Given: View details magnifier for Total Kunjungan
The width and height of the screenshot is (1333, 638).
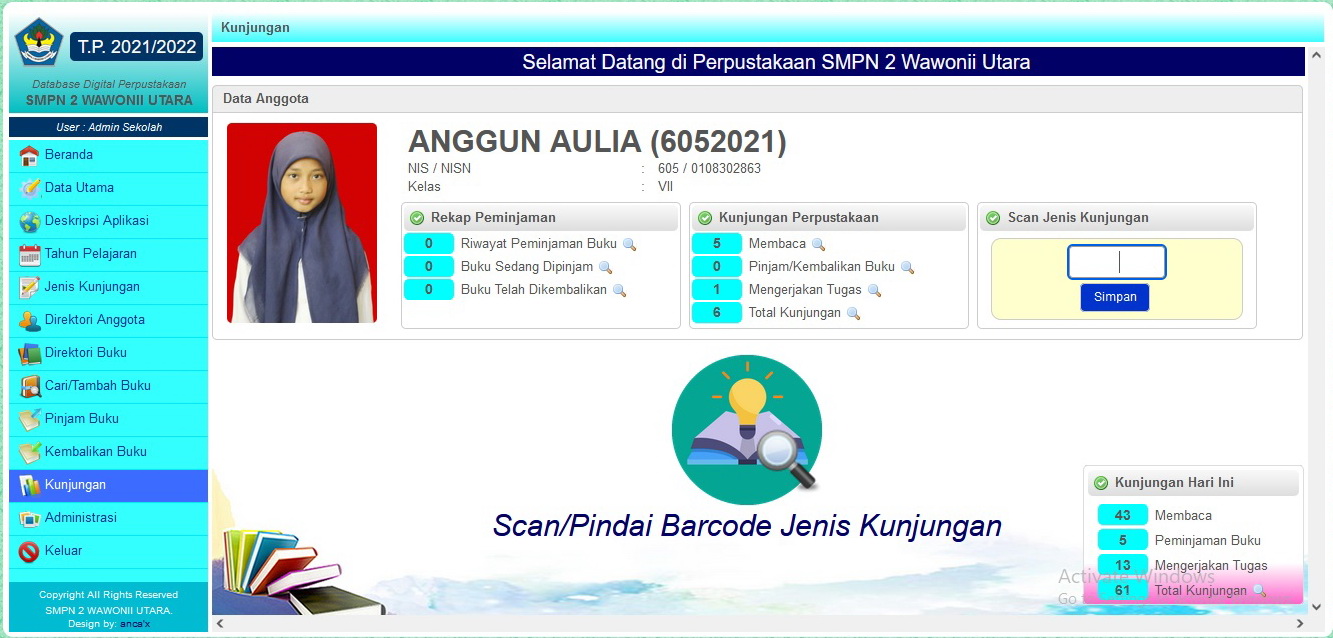Looking at the screenshot, I should click(x=853, y=314).
